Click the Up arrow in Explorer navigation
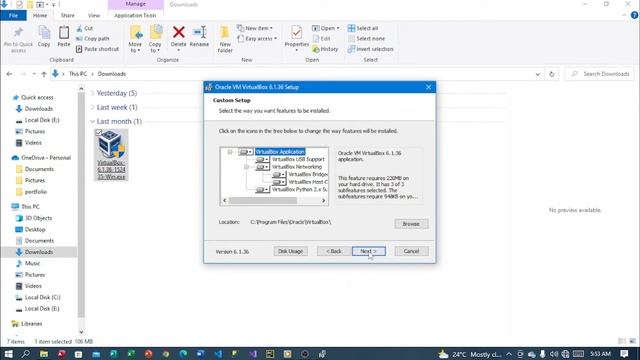 pyautogui.click(x=44, y=74)
